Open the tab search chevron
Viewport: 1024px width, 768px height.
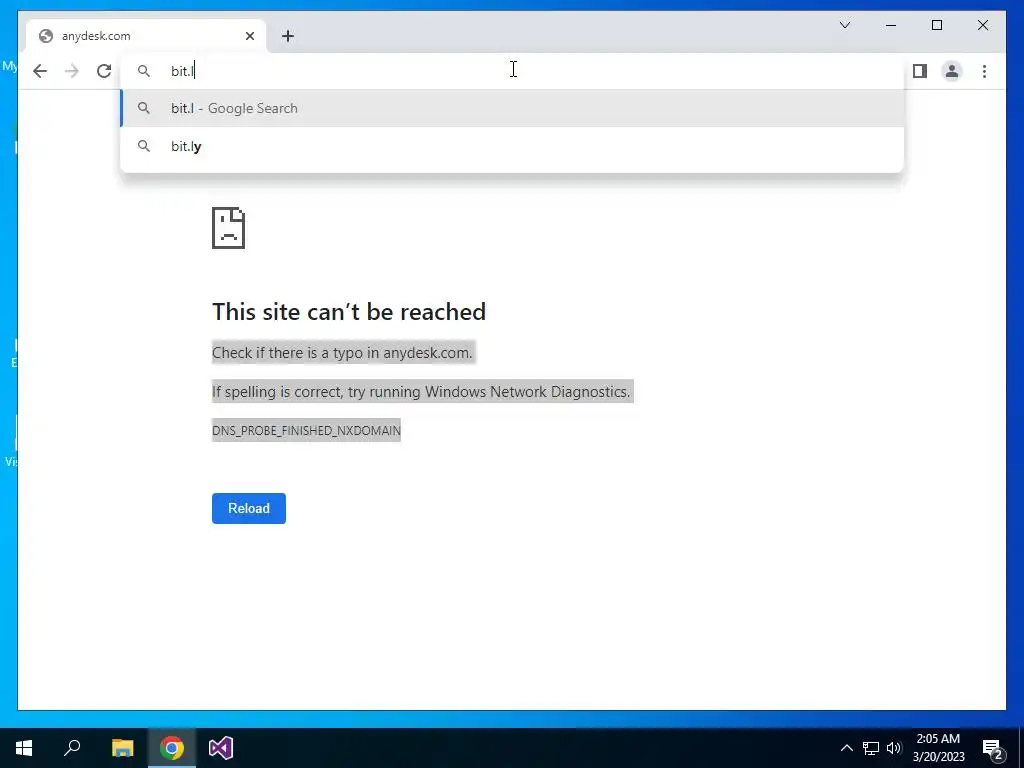pyautogui.click(x=844, y=25)
